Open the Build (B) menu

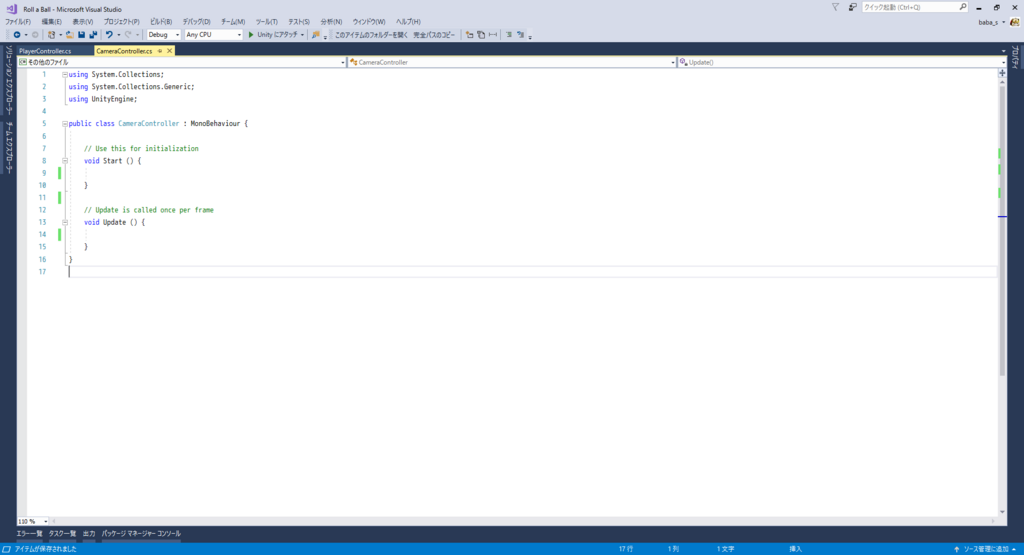(x=161, y=22)
